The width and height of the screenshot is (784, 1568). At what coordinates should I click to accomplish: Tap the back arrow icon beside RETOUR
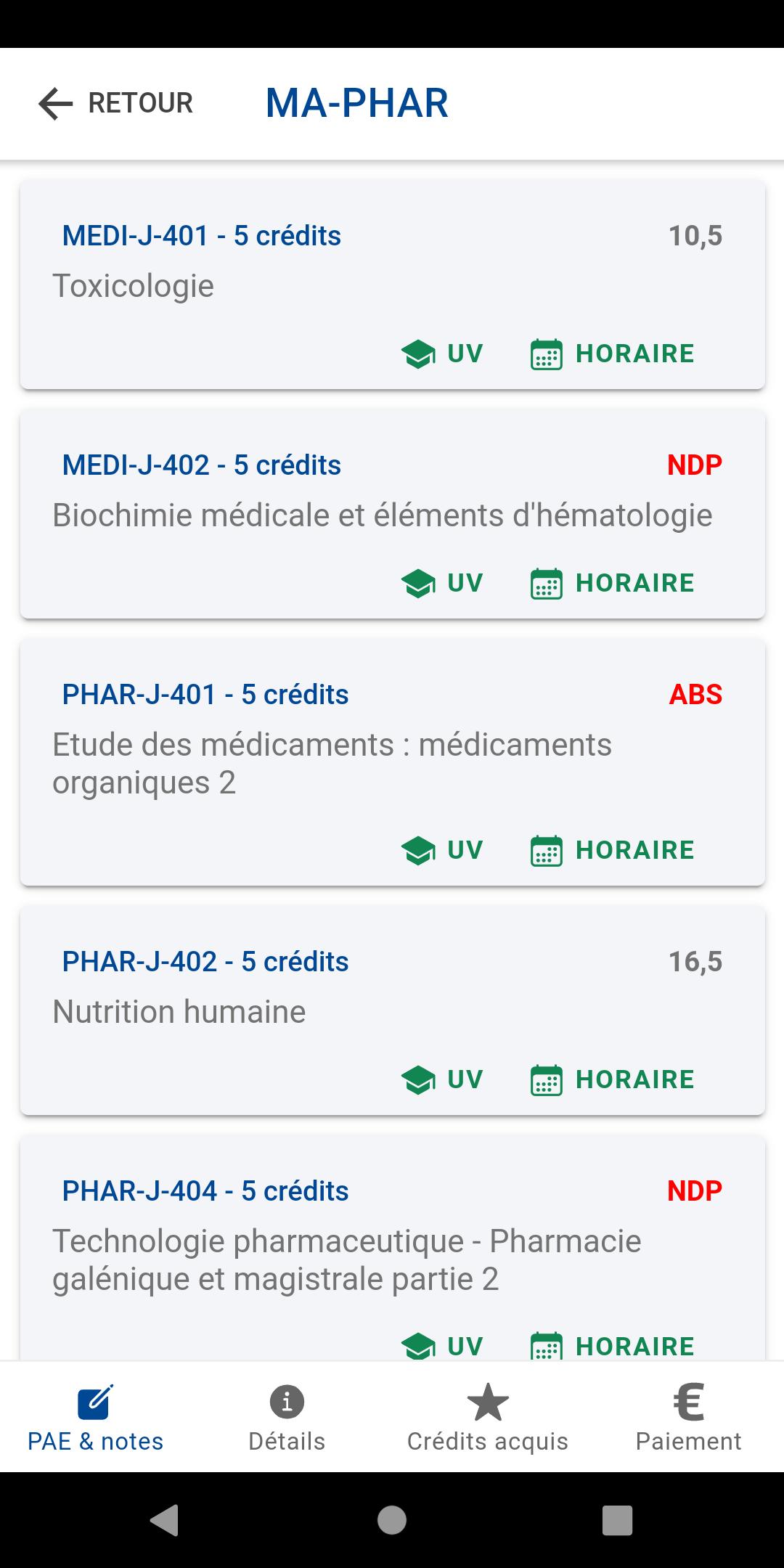[56, 103]
